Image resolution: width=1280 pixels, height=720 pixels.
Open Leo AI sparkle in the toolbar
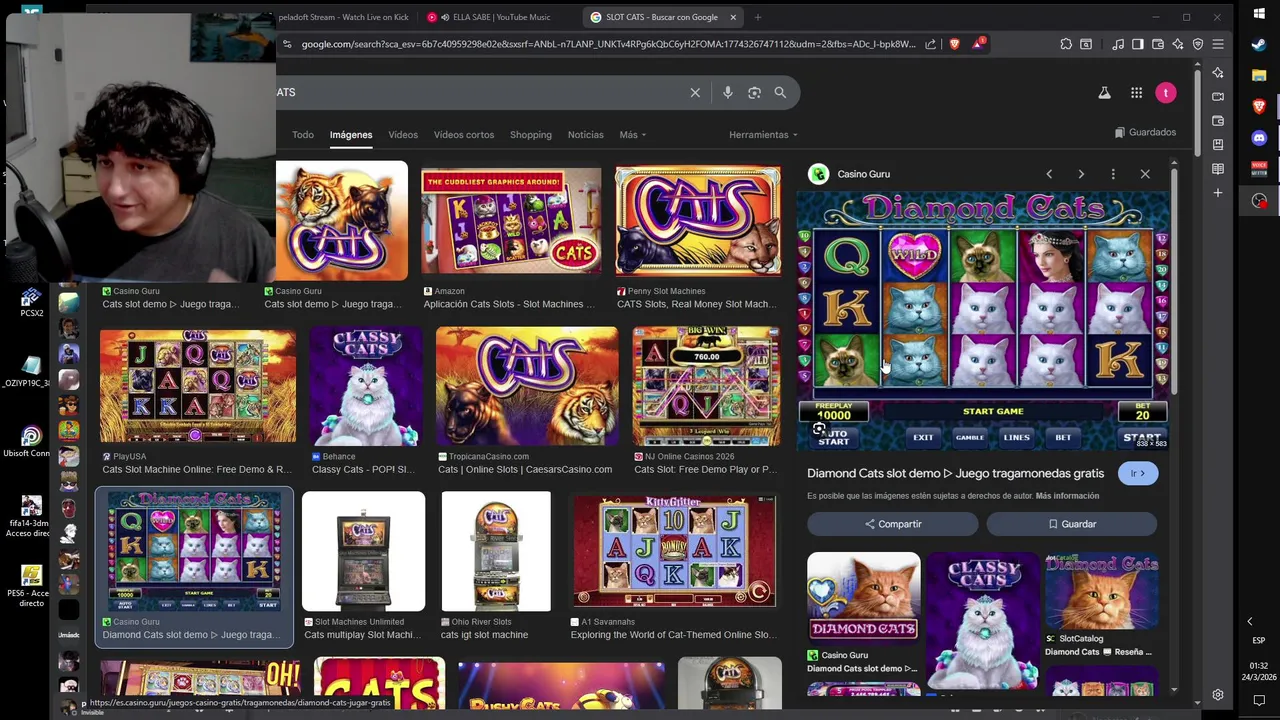coord(1178,44)
